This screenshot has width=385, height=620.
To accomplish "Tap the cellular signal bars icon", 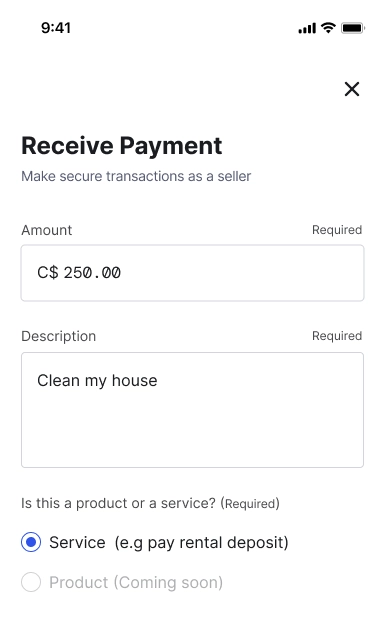I will [x=307, y=28].
